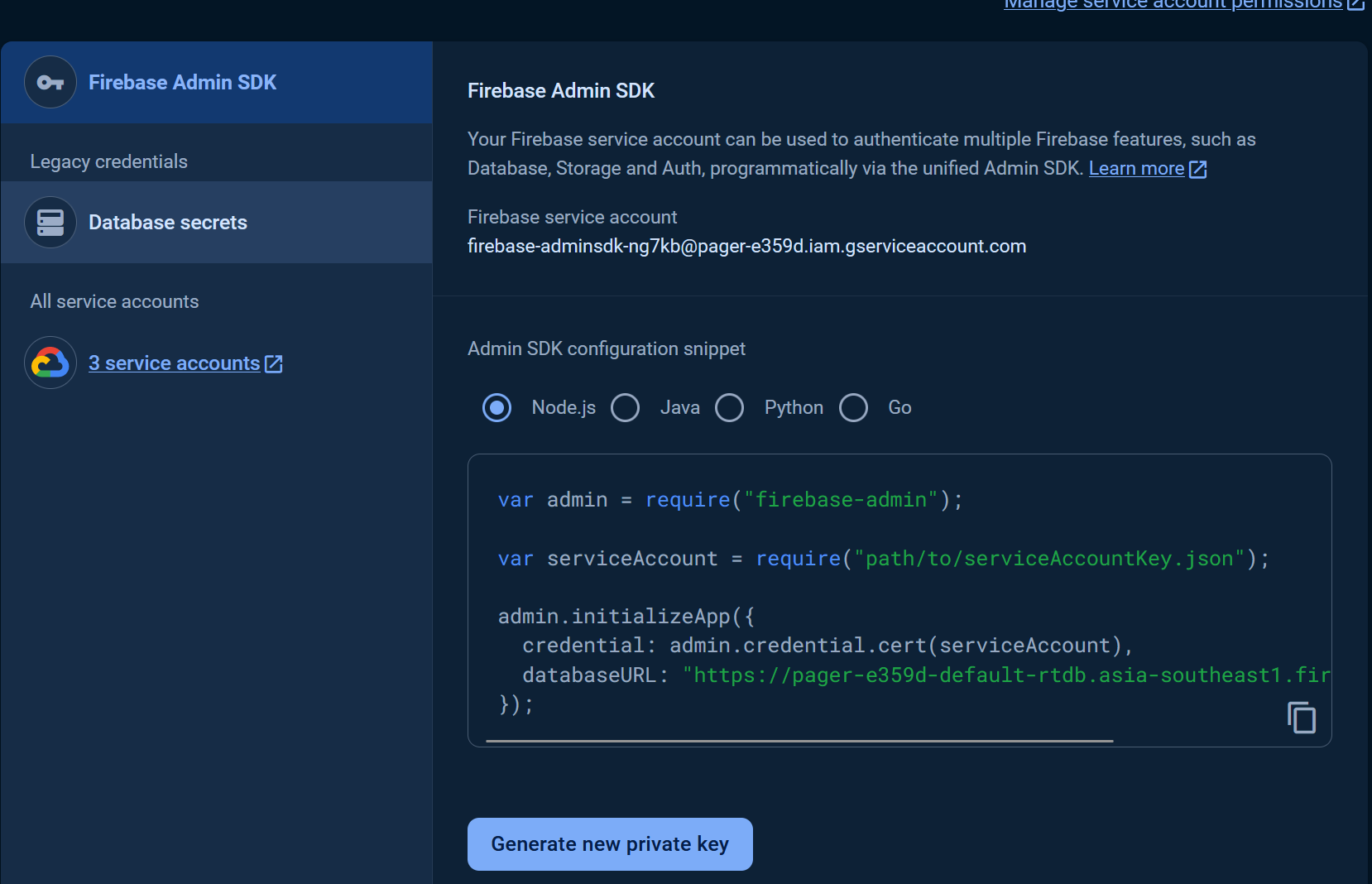This screenshot has width=1372, height=884.
Task: Click the code snippet's horizontal scrollbar
Action: 799,741
